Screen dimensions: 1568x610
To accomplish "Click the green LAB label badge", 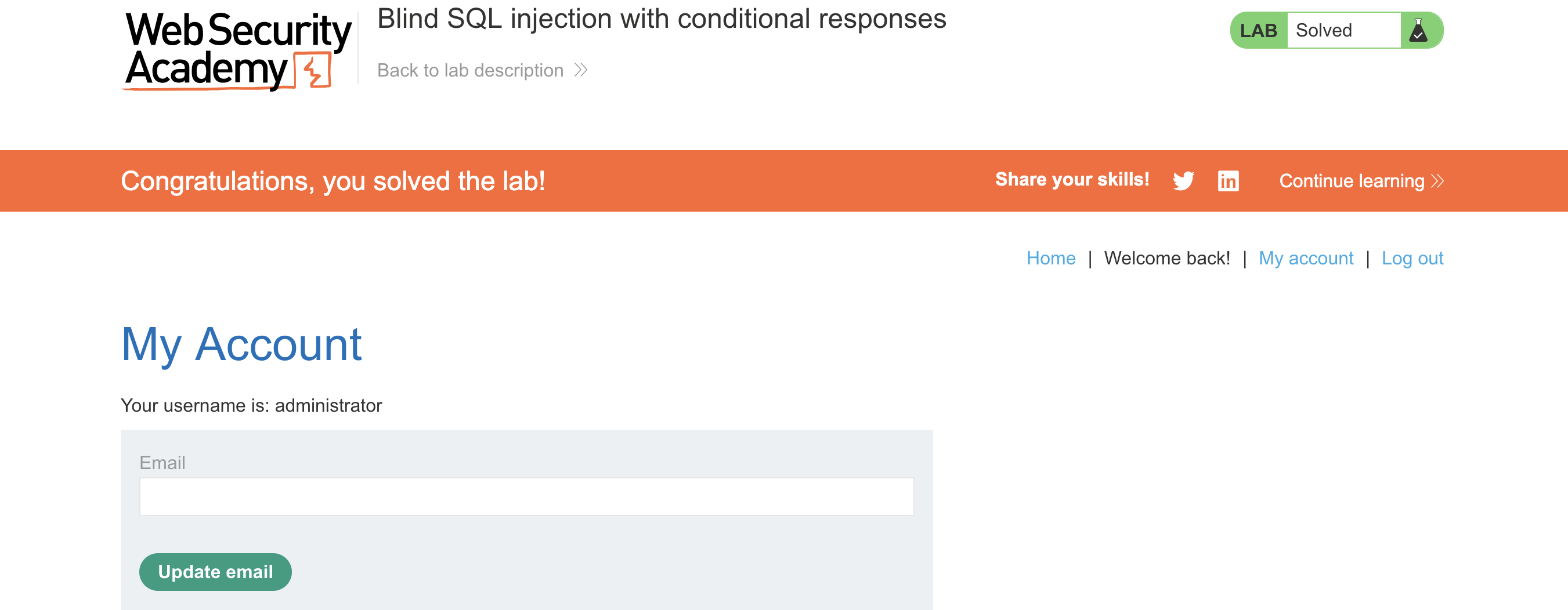I will click(x=1258, y=30).
